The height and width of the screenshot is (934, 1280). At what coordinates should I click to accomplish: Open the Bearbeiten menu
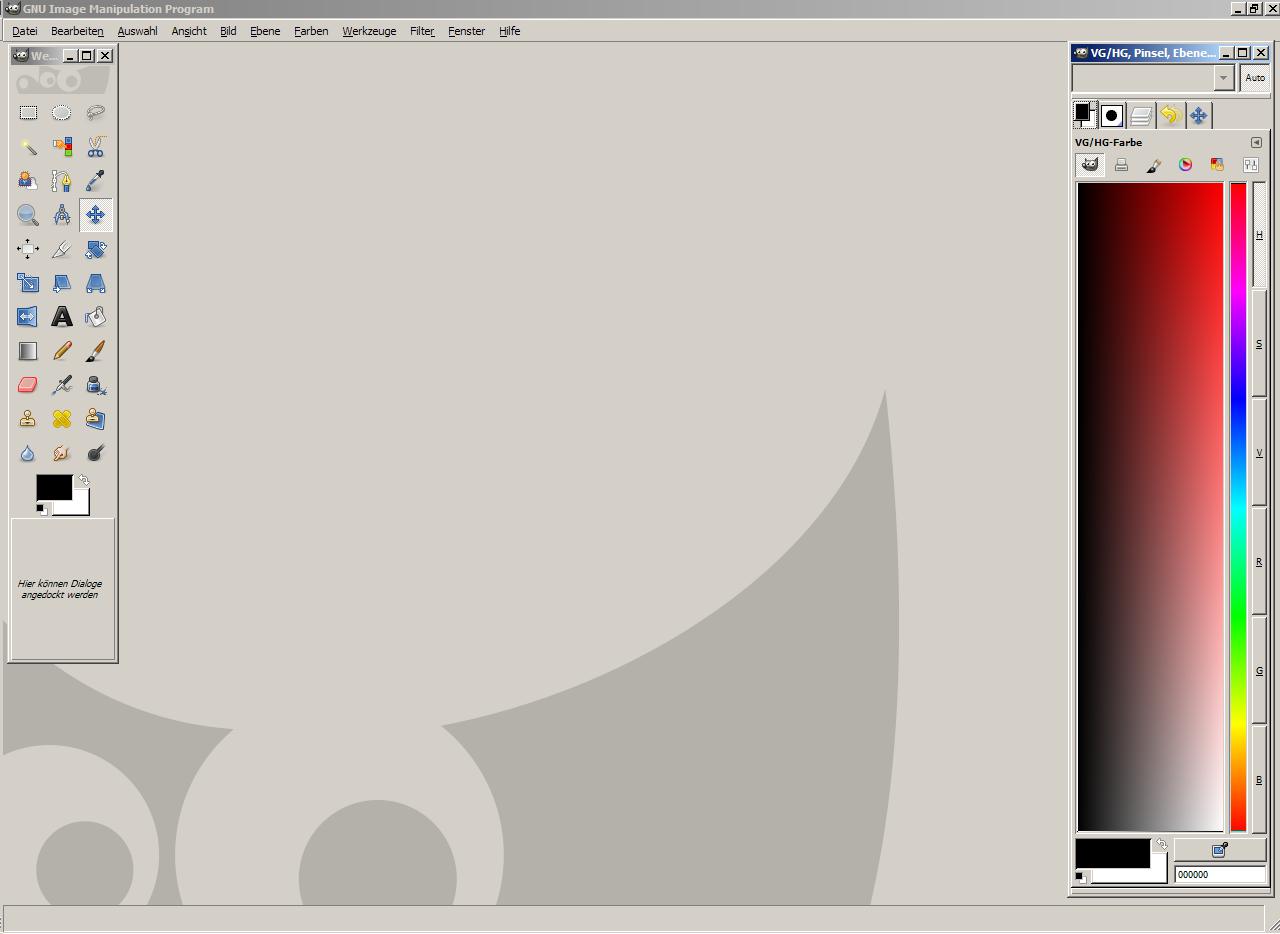[x=77, y=31]
